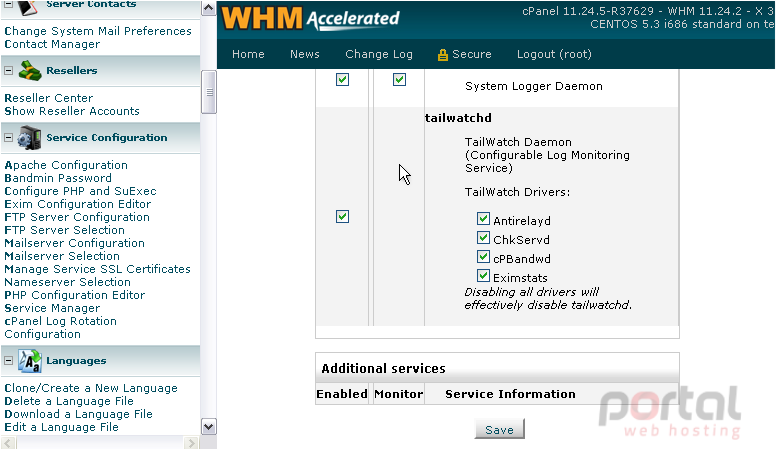
Task: Click the sidebar vertical scrollbar thumb
Action: (x=209, y=92)
